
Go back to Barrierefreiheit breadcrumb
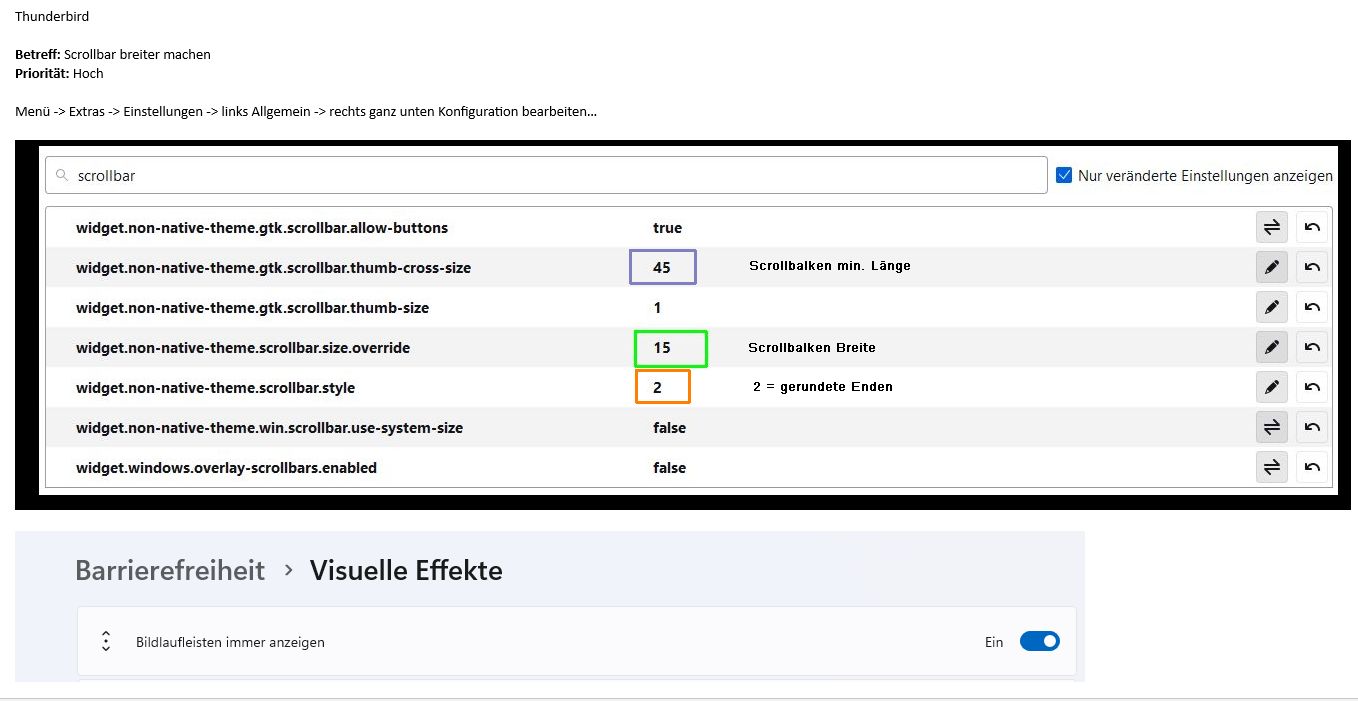(x=170, y=571)
